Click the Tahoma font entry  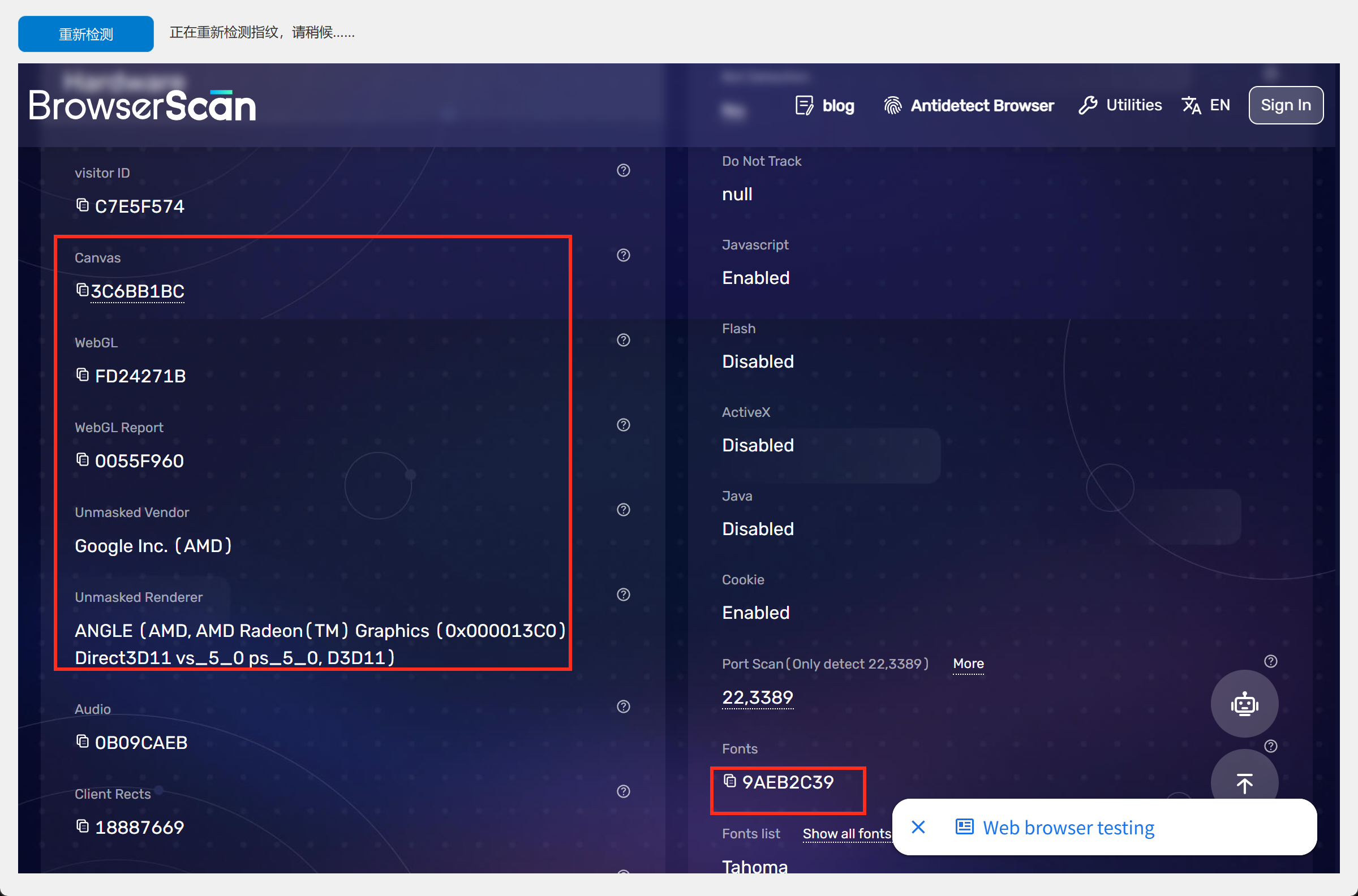coord(755,866)
